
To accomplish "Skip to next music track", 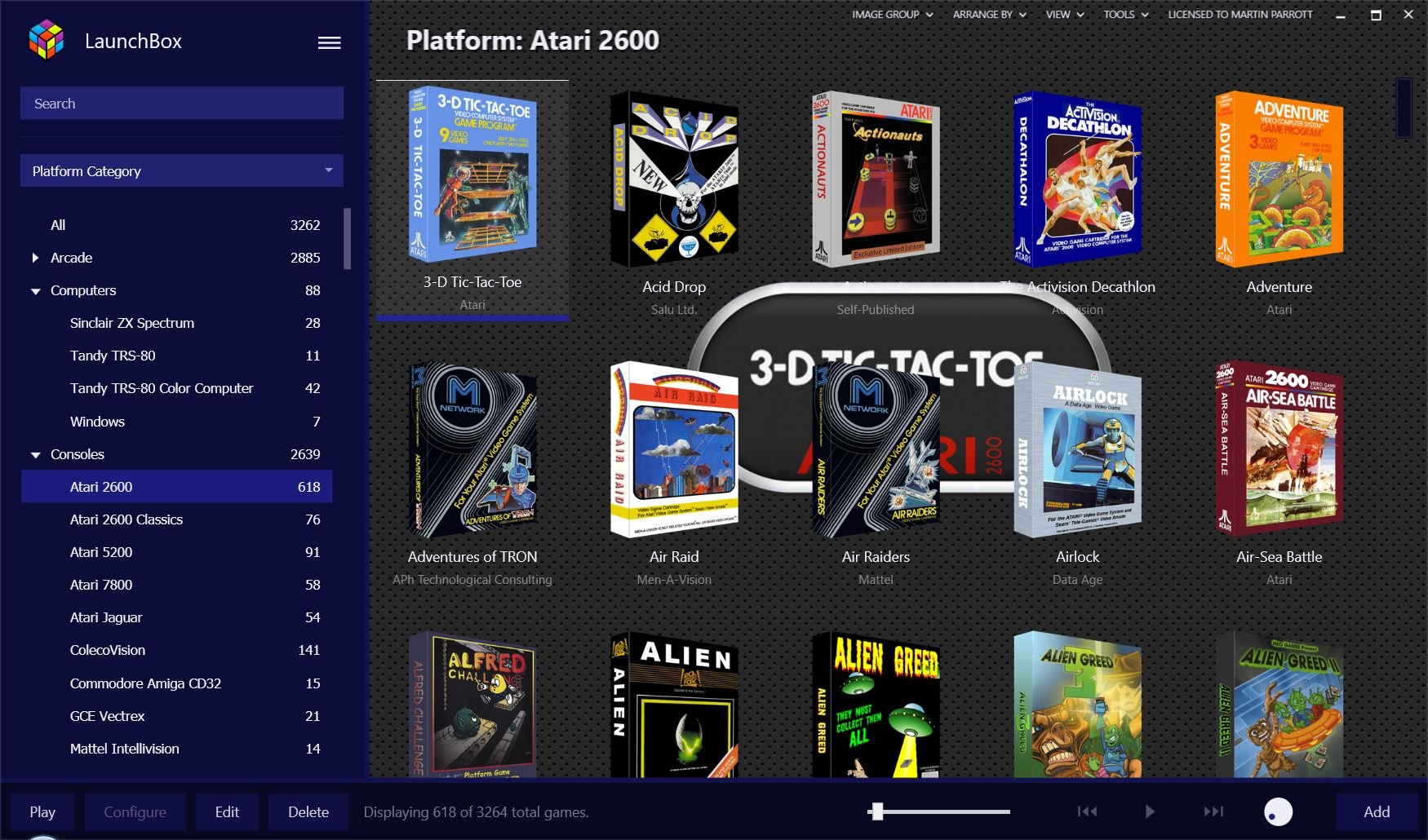I will (x=1213, y=811).
